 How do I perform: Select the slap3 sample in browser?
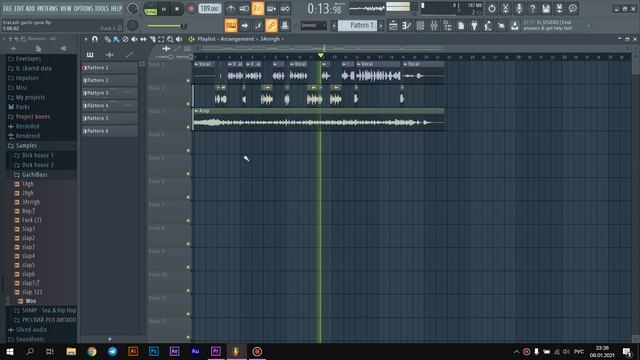(x=28, y=247)
